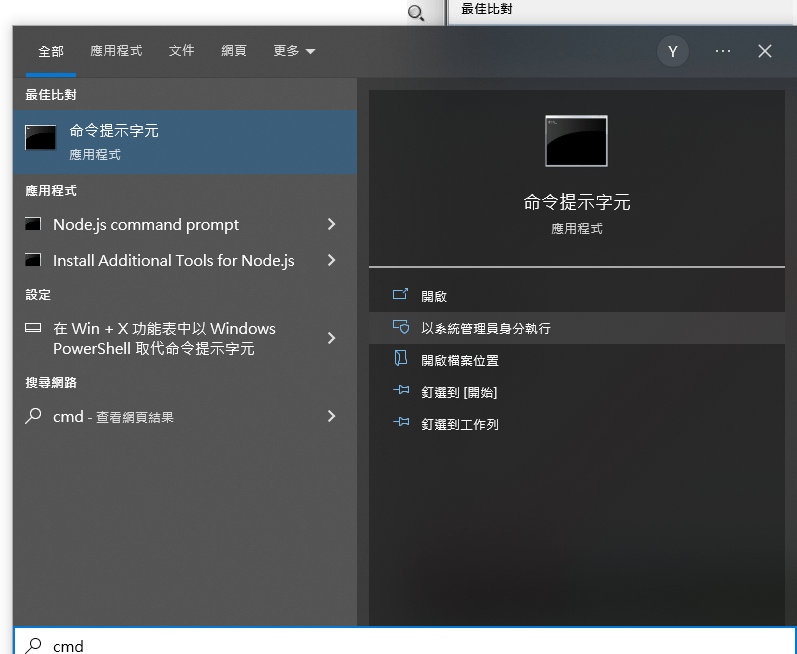Open the Y user account button
This screenshot has width=797, height=654.
coord(673,52)
